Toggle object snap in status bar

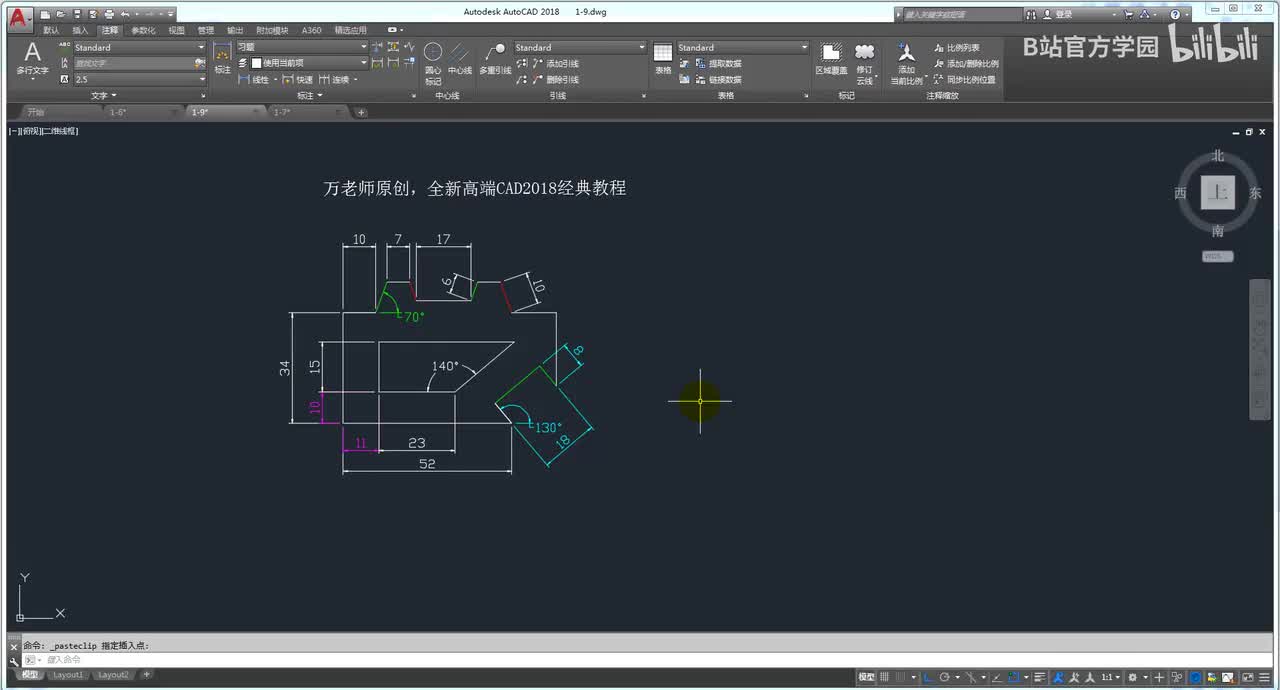click(x=1014, y=676)
